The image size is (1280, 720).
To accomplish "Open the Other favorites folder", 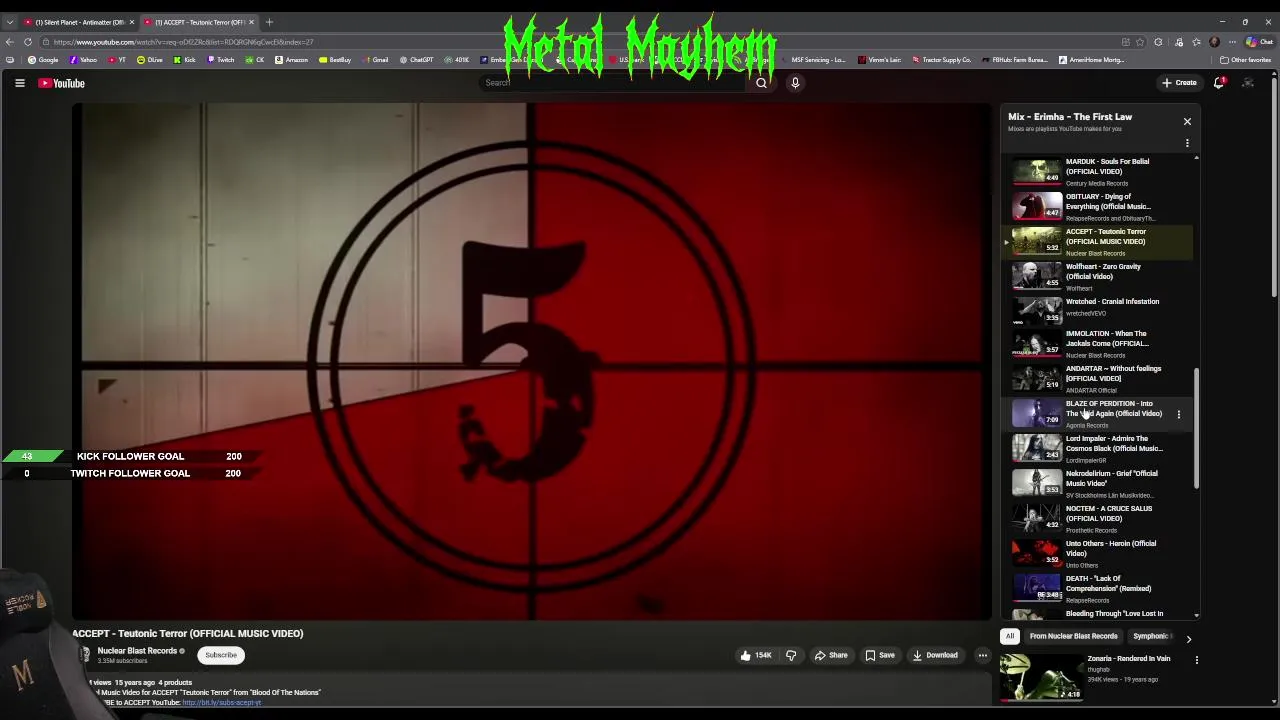I will tap(1245, 60).
